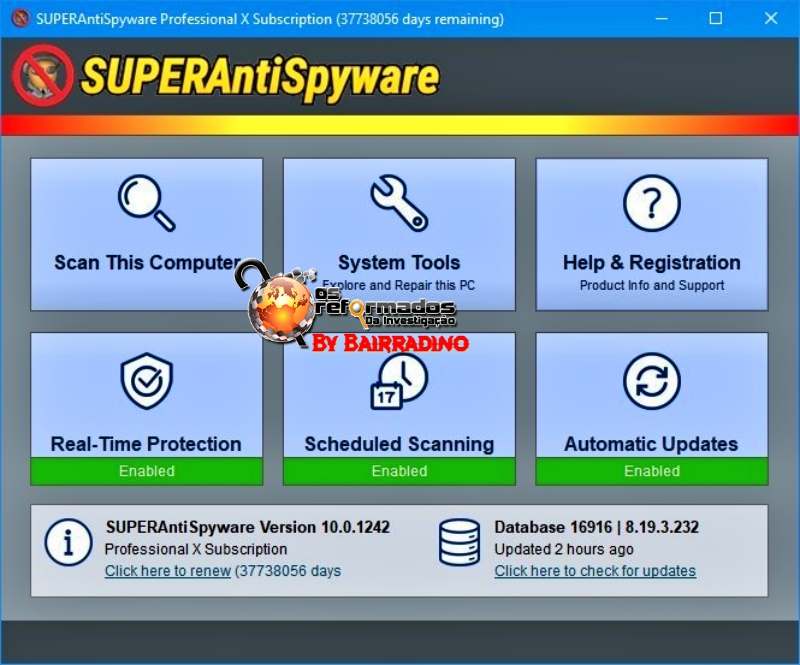This screenshot has width=800, height=665.
Task: Follow Click here to check for updates
Action: click(595, 571)
